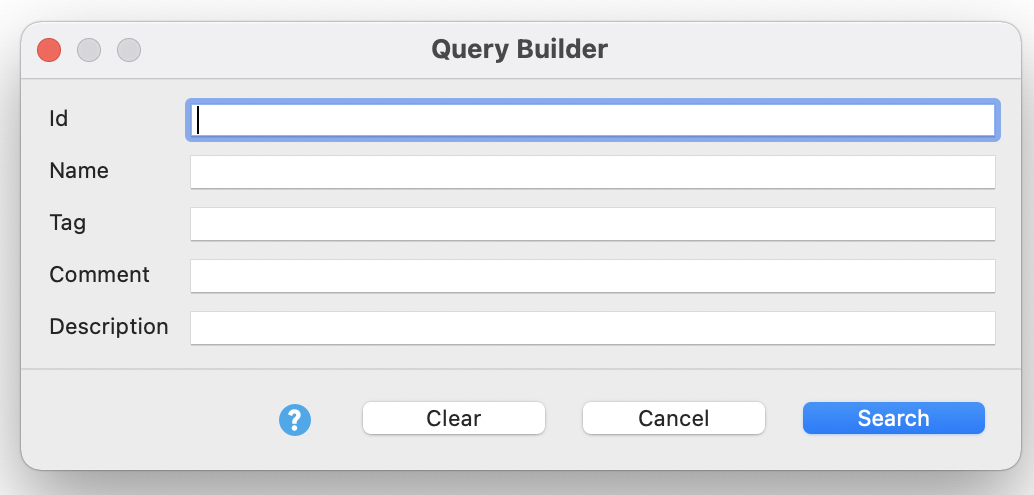Click the Tag field label
1034x495 pixels.
68,223
